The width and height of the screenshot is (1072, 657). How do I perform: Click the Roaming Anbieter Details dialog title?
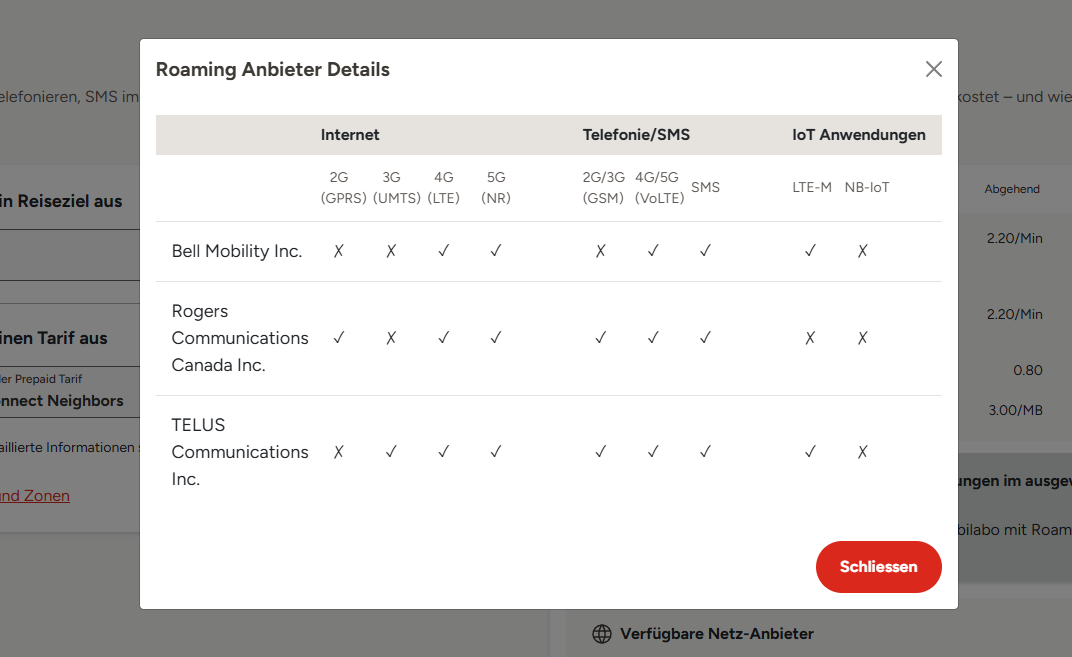[273, 70]
